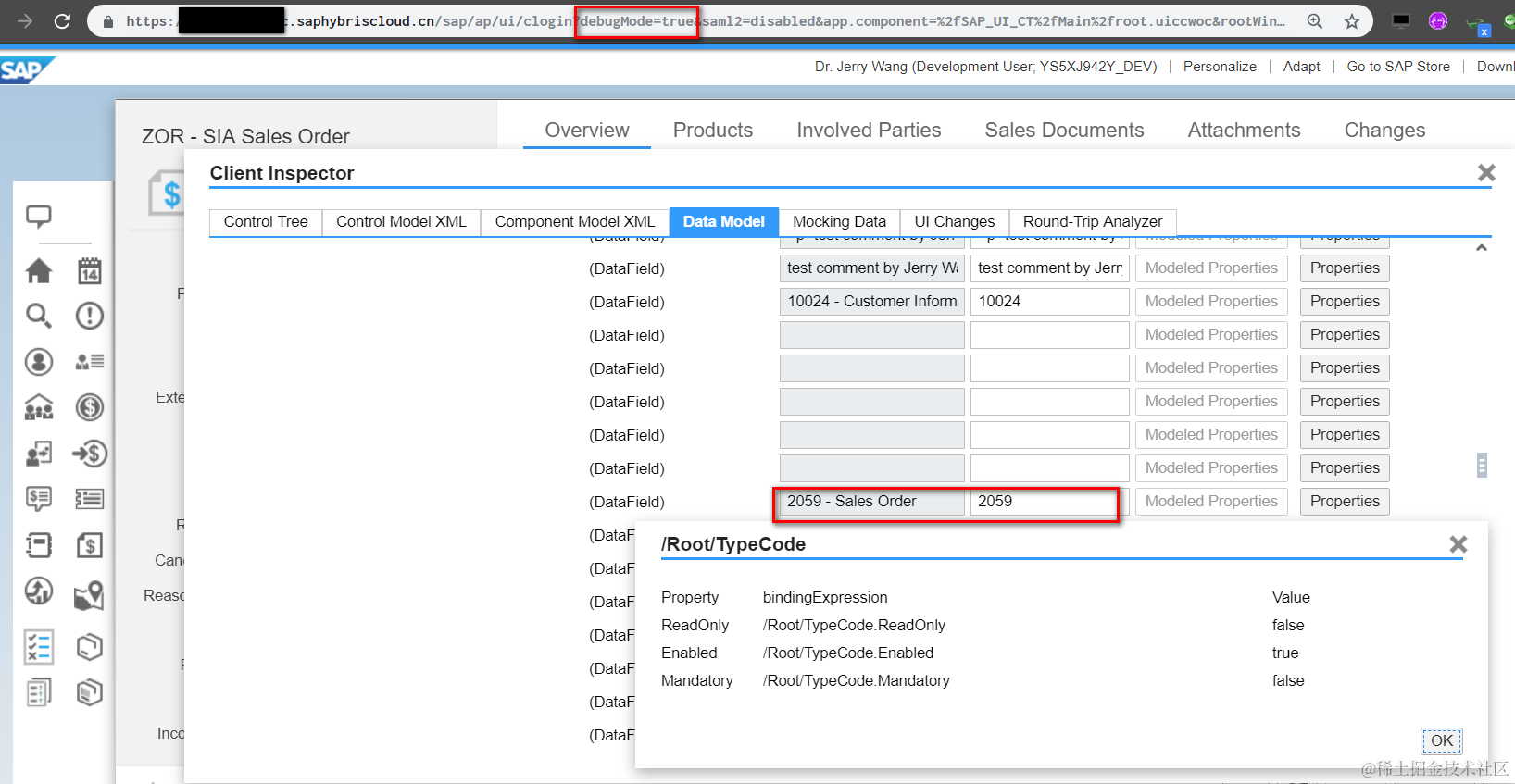Close the /Root/TypeCode popup

(x=1459, y=544)
